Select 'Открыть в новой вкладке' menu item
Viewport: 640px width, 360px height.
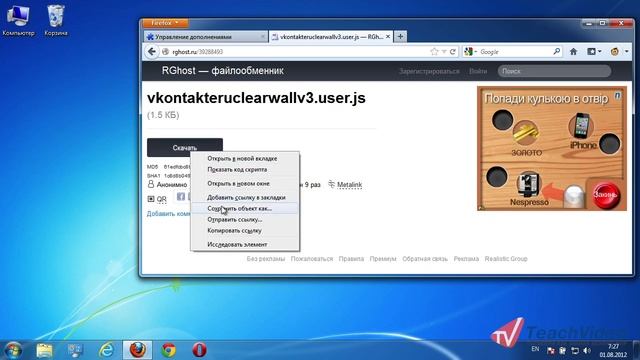tap(245, 158)
